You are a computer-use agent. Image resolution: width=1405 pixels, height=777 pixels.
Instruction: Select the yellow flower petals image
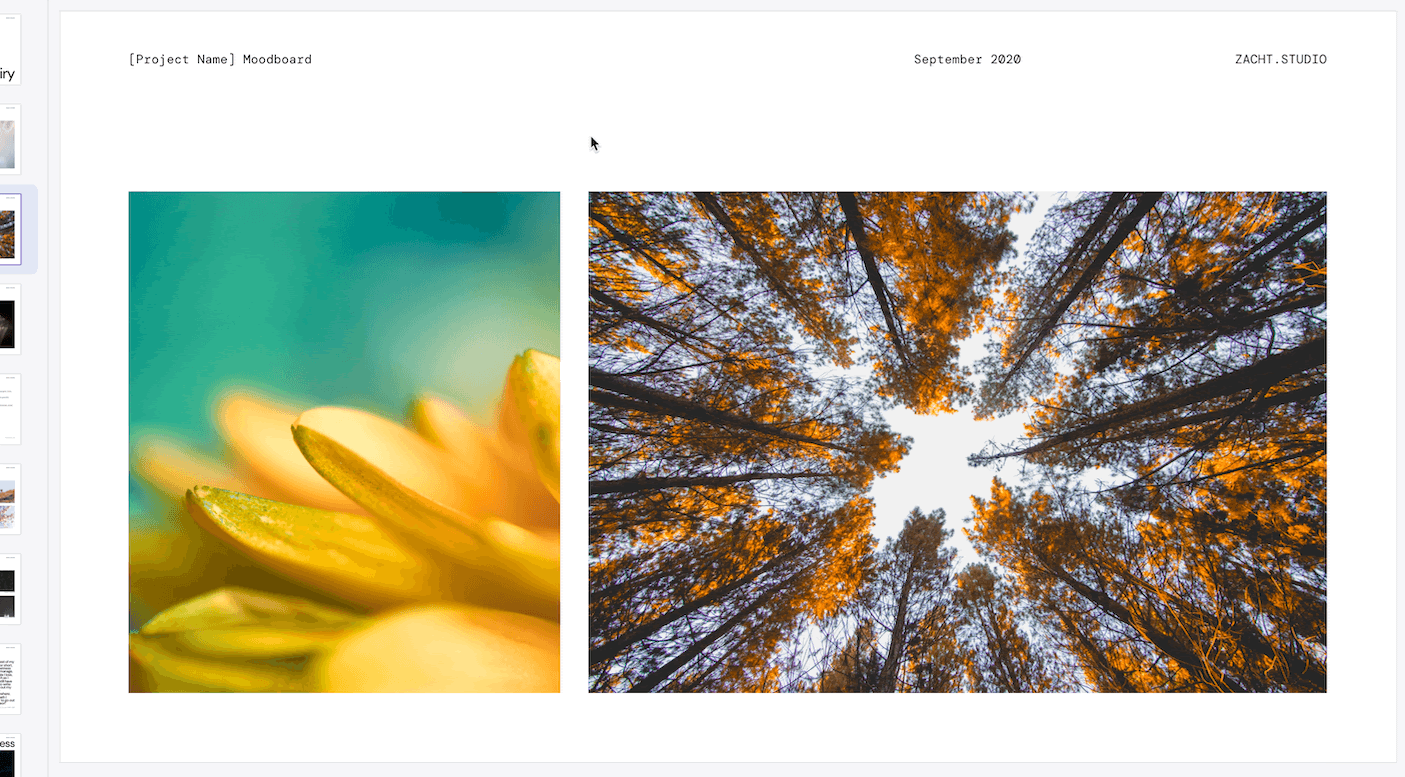point(344,442)
